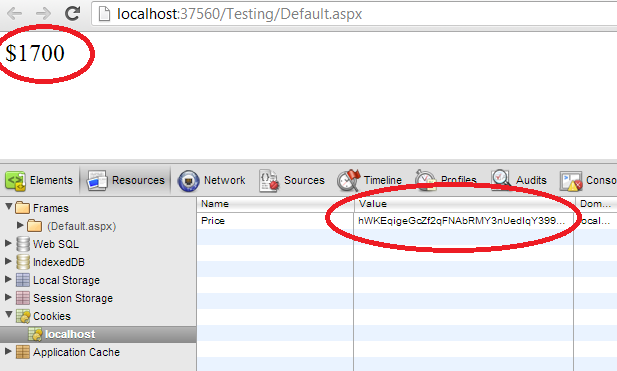Click the (Default.aspx) folder icon

point(35,226)
